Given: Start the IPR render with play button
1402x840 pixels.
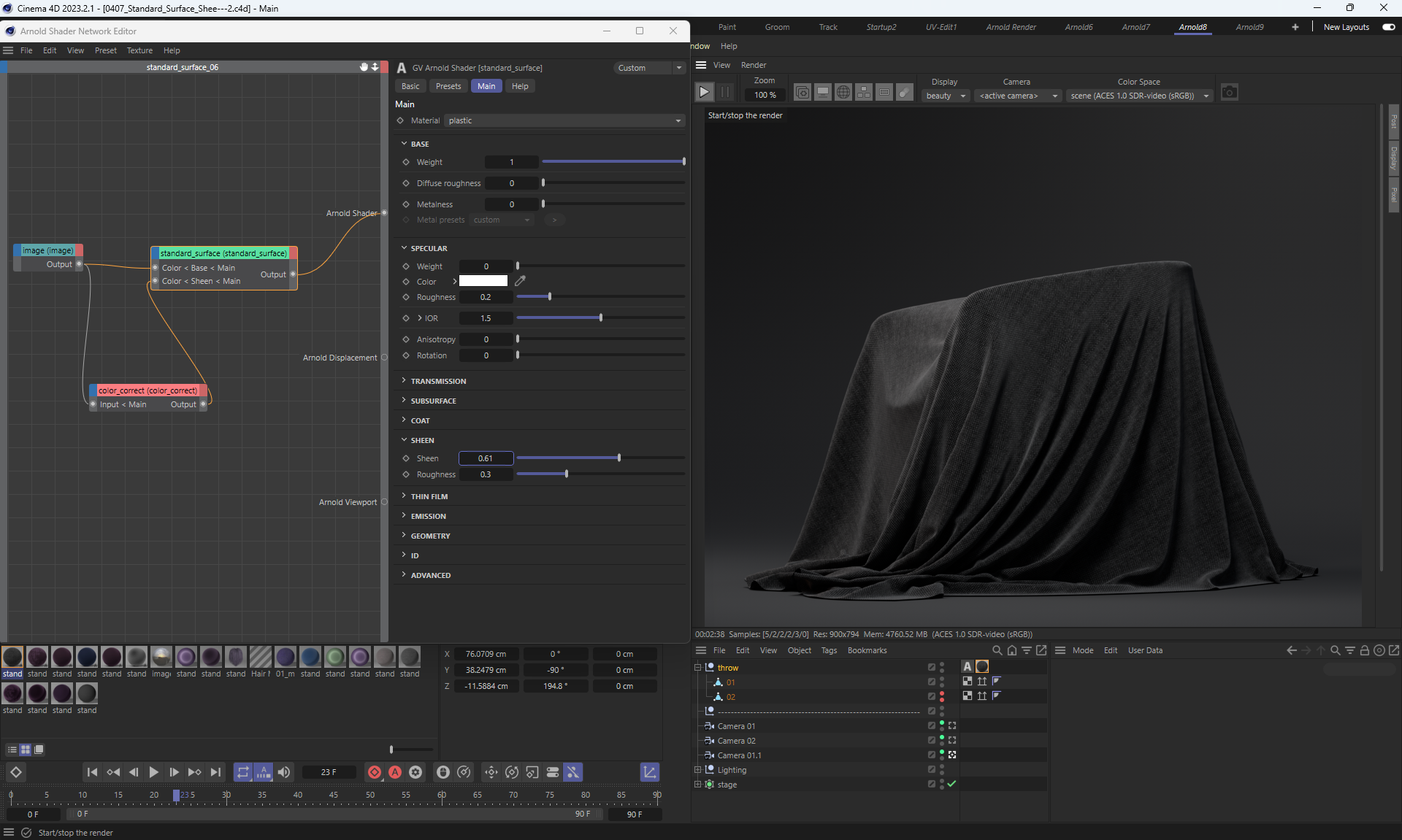Looking at the screenshot, I should tap(704, 93).
